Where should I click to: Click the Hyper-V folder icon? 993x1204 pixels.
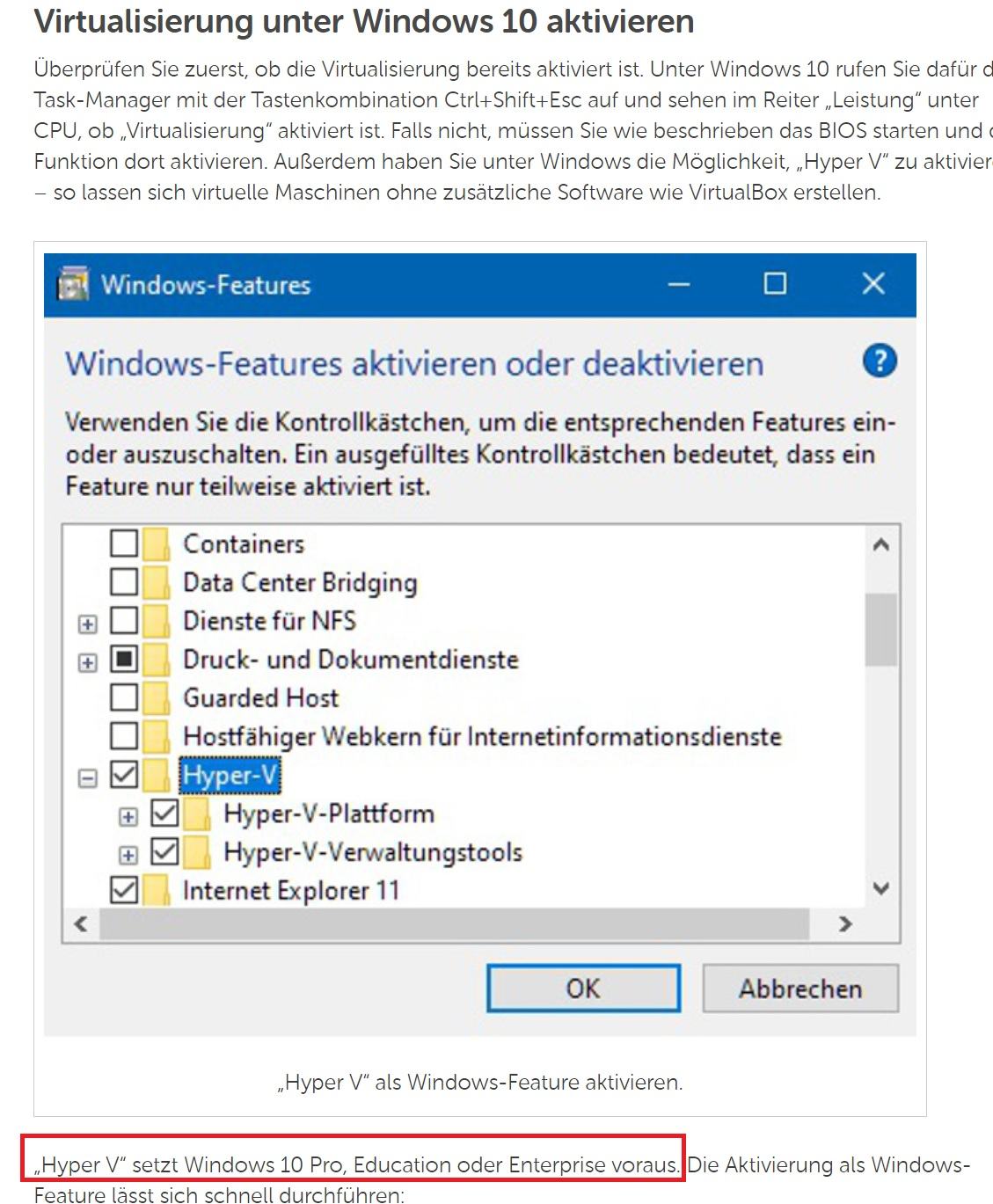(x=157, y=775)
